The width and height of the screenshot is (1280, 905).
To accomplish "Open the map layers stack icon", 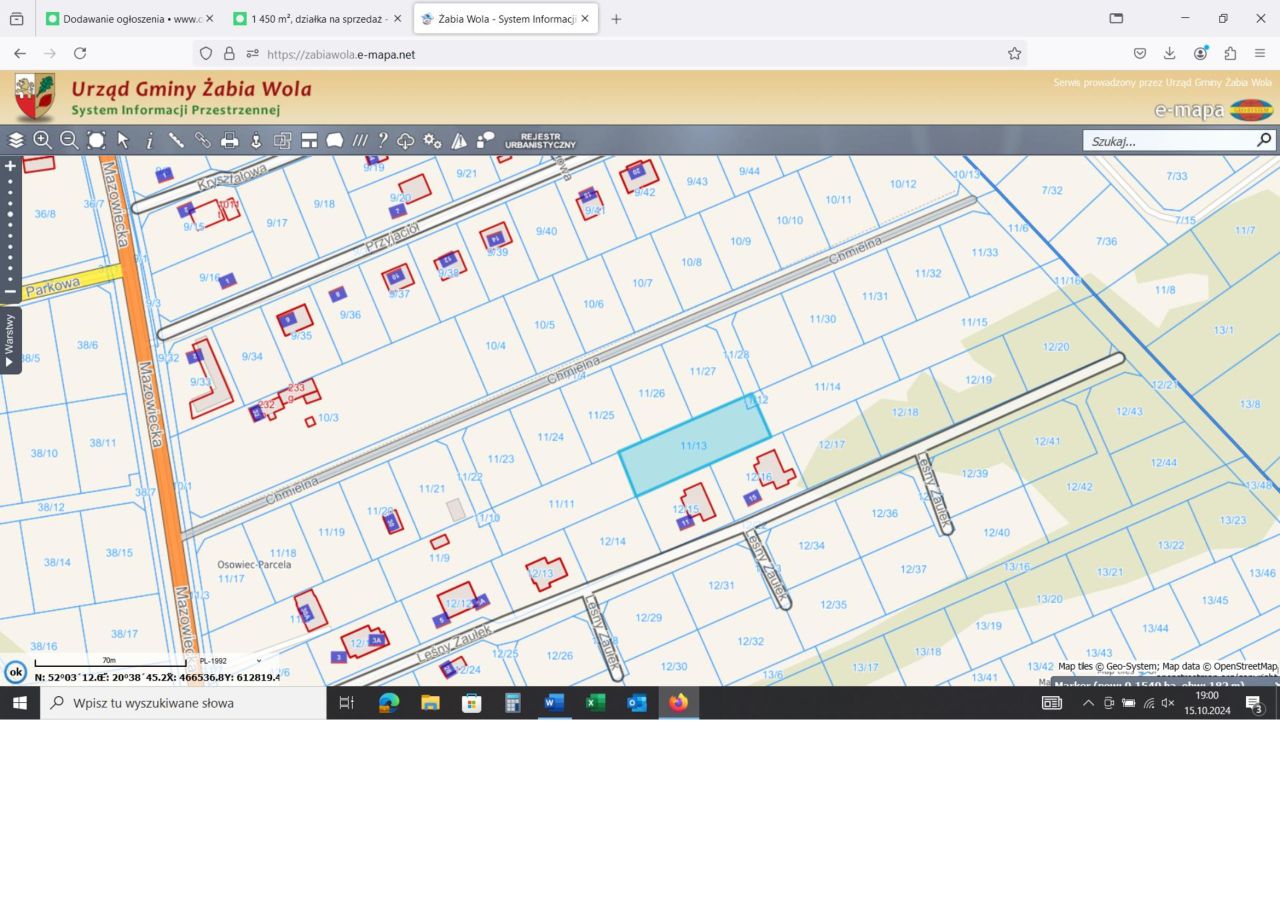I will click(16, 141).
